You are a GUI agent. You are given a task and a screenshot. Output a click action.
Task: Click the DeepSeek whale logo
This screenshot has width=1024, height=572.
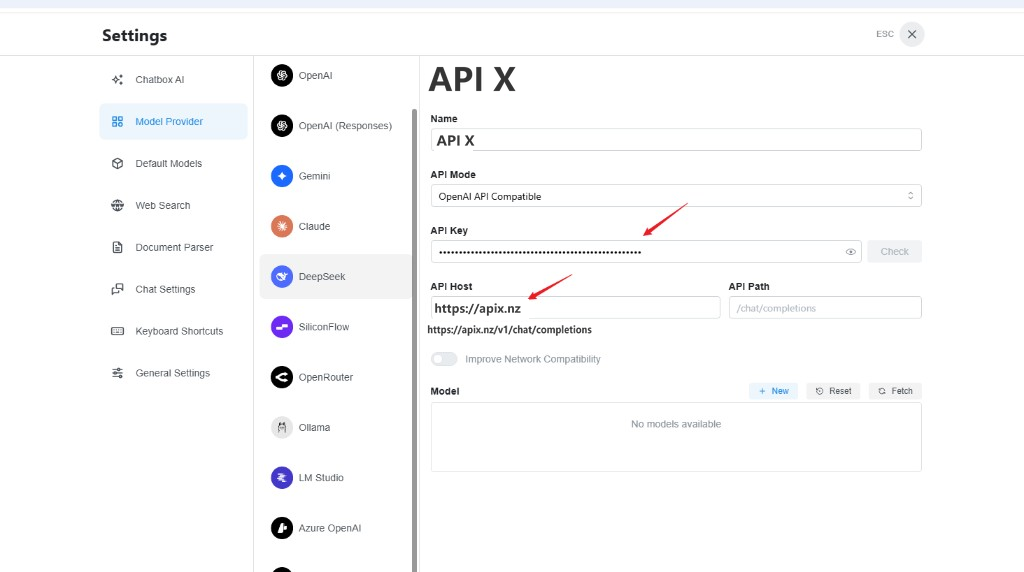pyautogui.click(x=282, y=276)
